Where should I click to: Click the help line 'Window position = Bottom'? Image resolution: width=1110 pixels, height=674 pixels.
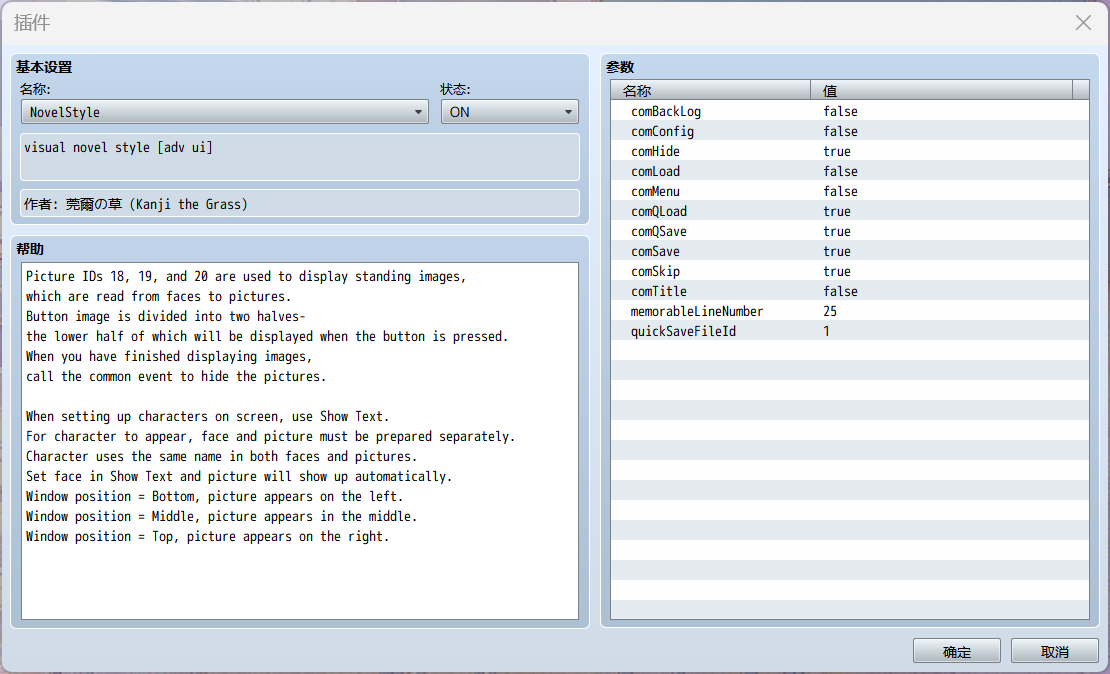(214, 496)
